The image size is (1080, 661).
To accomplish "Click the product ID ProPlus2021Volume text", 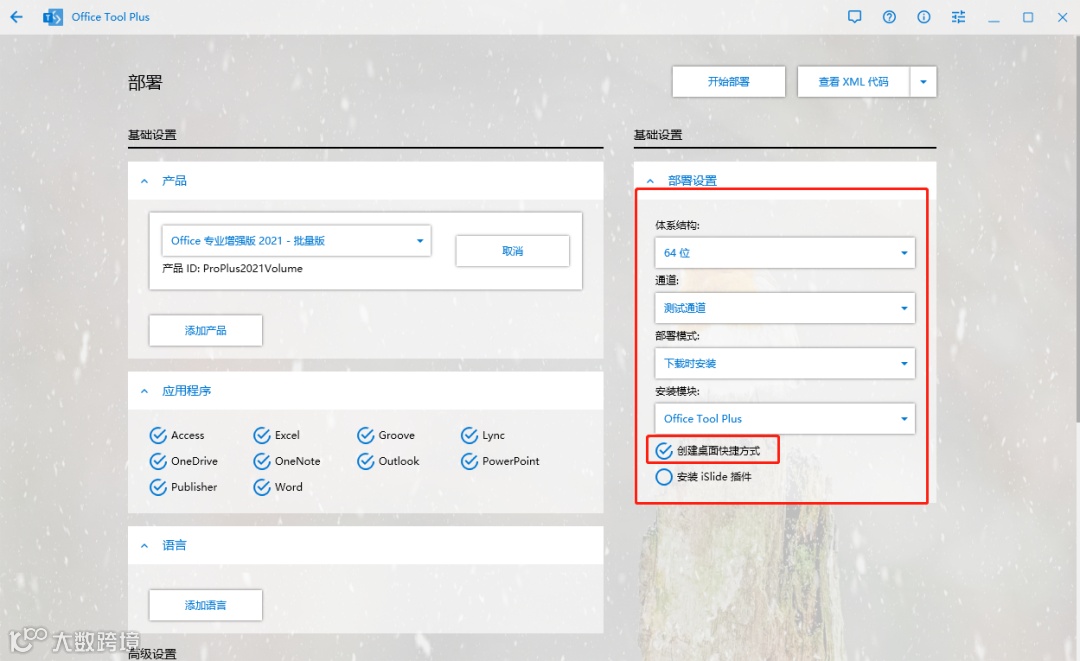I will (232, 268).
